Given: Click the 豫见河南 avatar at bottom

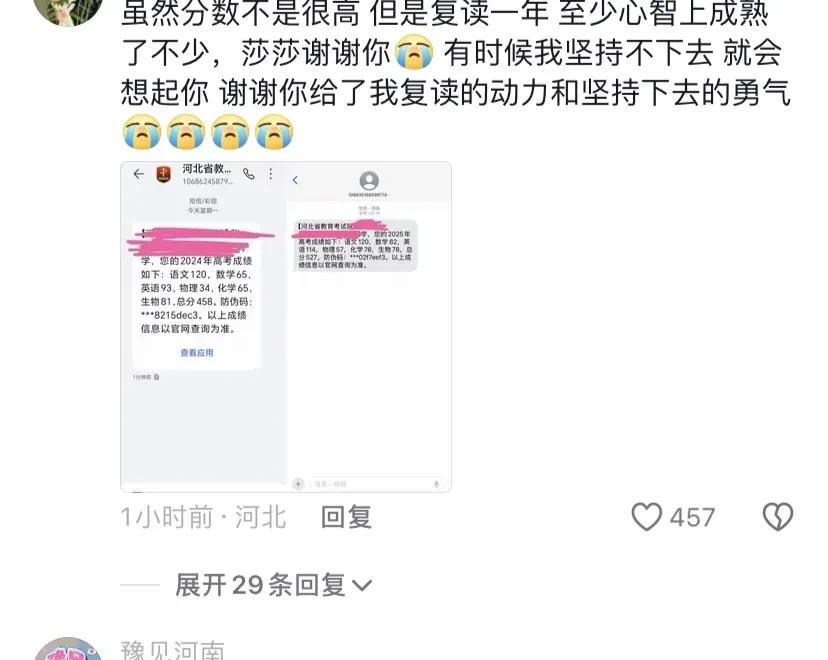Looking at the screenshot, I should pos(69,649).
